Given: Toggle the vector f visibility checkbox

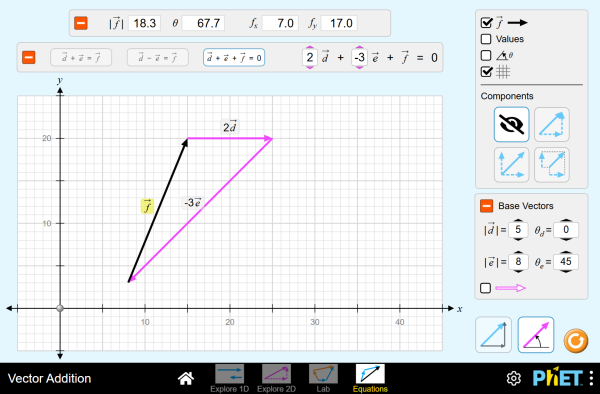Looking at the screenshot, I should coord(486,23).
